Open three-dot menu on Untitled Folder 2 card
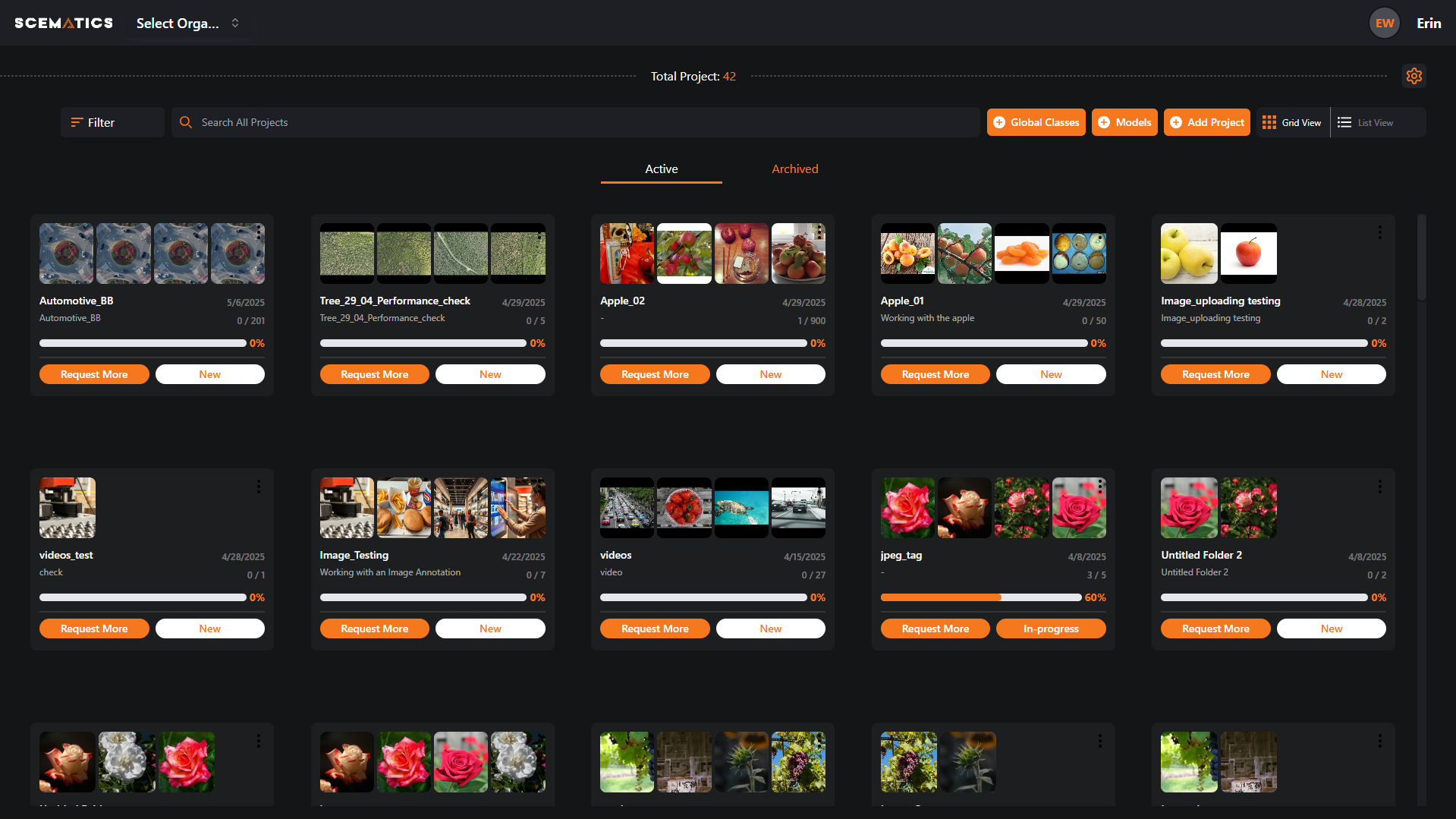The width and height of the screenshot is (1456, 819). click(x=1380, y=487)
